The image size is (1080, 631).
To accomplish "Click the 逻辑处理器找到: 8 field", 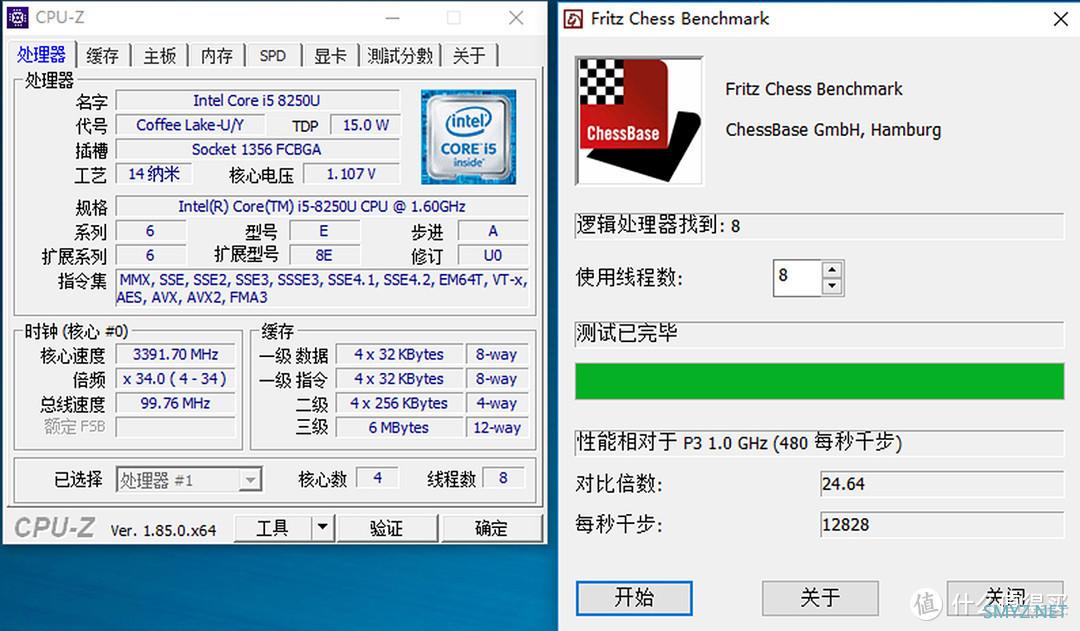I will [820, 226].
